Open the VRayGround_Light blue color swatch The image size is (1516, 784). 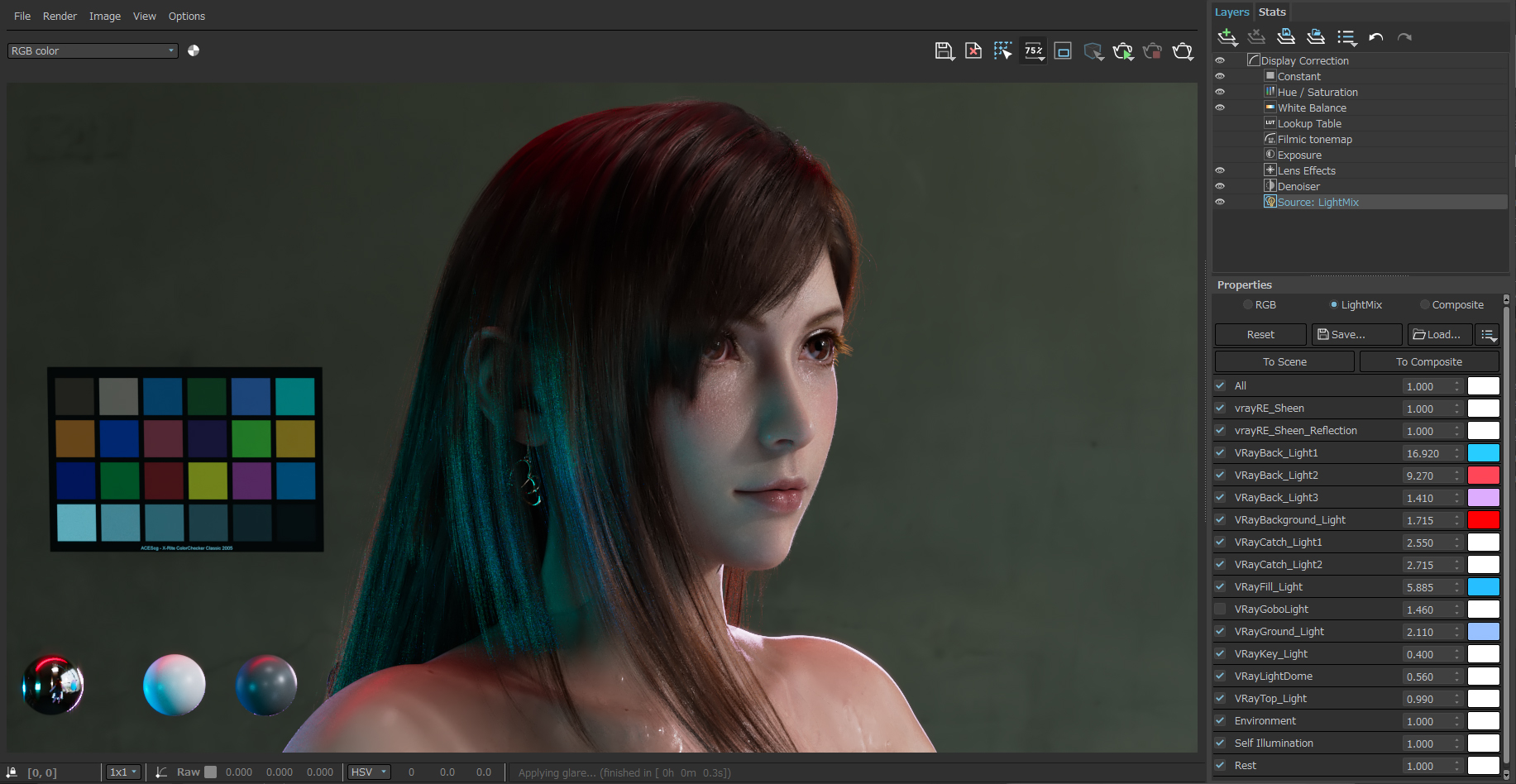click(1484, 632)
